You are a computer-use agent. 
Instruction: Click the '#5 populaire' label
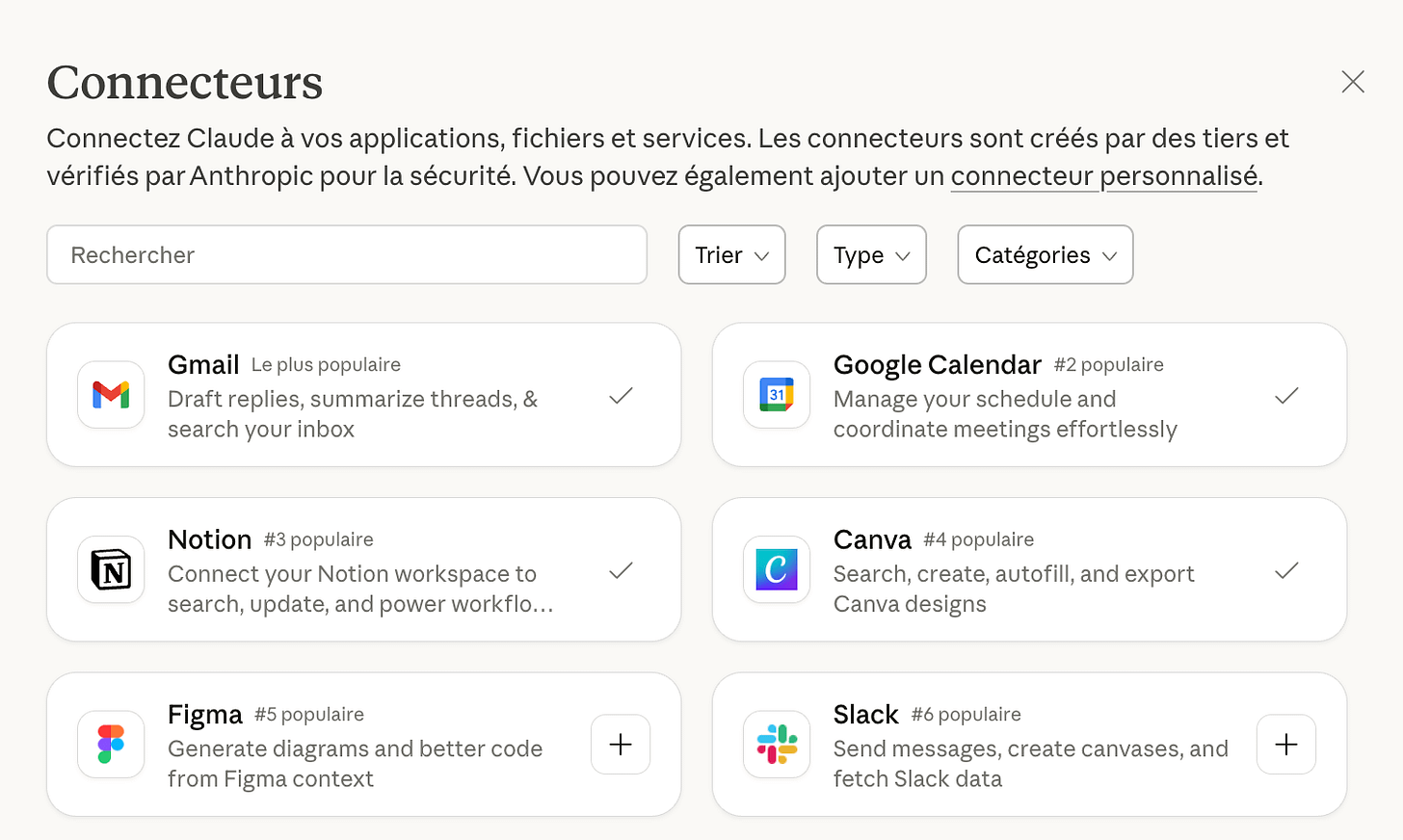309,715
